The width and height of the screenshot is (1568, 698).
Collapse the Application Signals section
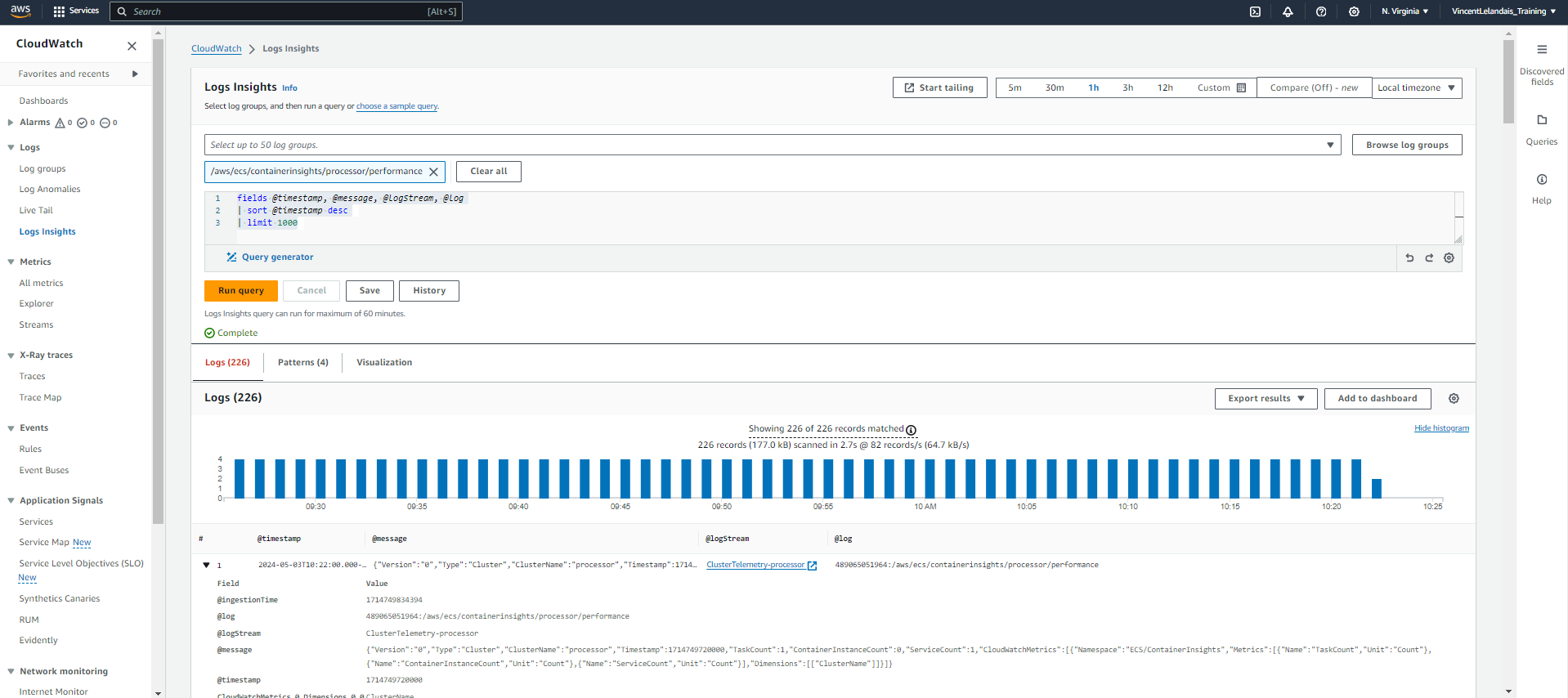pyautogui.click(x=11, y=501)
